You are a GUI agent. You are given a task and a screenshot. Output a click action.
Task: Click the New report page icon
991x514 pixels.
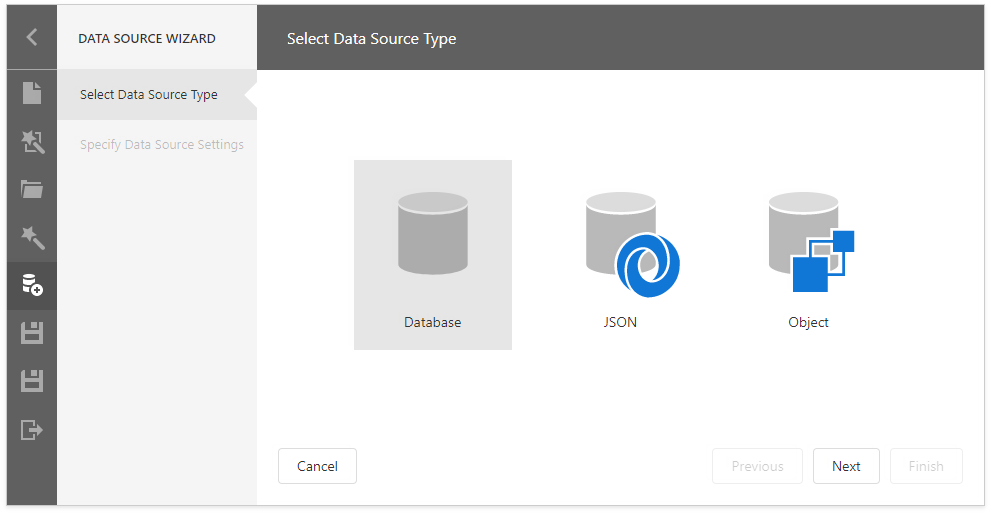click(x=32, y=94)
